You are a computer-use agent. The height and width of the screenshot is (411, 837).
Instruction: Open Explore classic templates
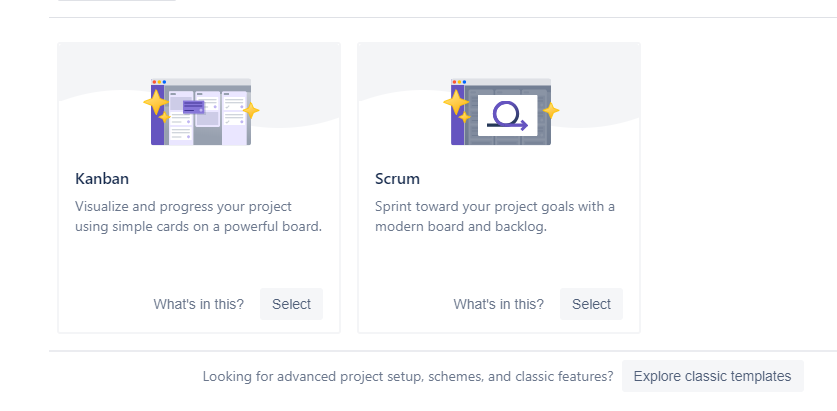pos(713,376)
